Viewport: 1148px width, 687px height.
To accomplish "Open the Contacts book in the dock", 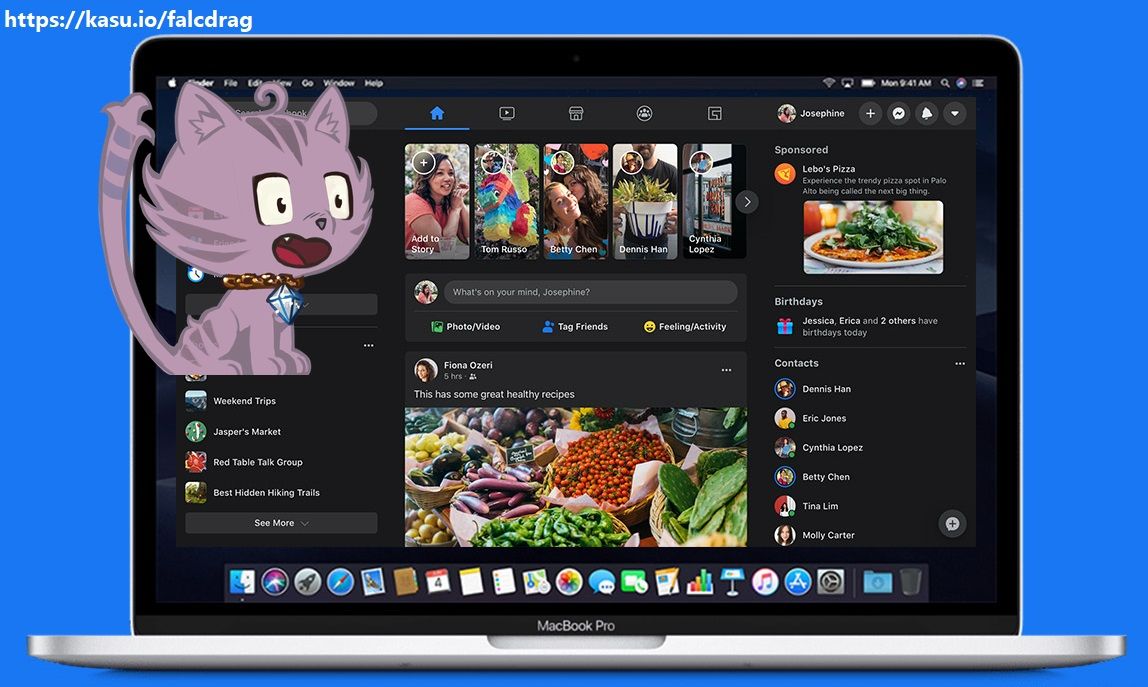I will point(405,582).
